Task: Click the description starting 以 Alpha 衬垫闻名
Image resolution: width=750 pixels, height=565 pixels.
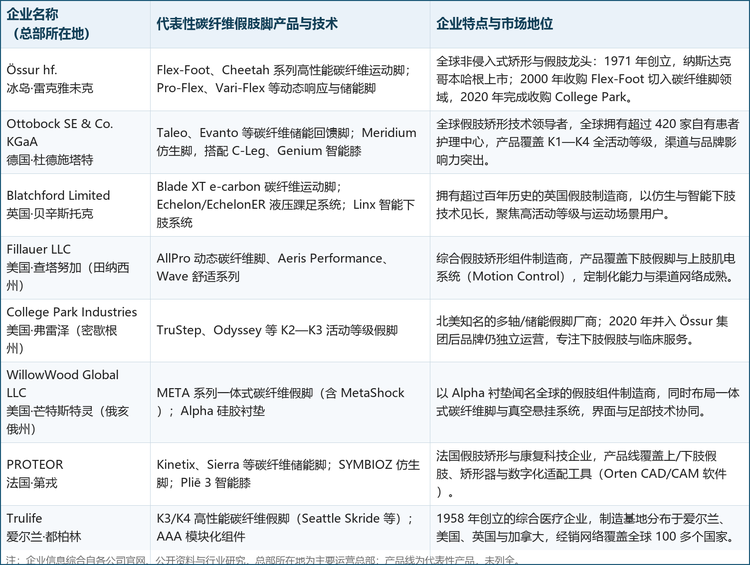Action: click(x=589, y=402)
